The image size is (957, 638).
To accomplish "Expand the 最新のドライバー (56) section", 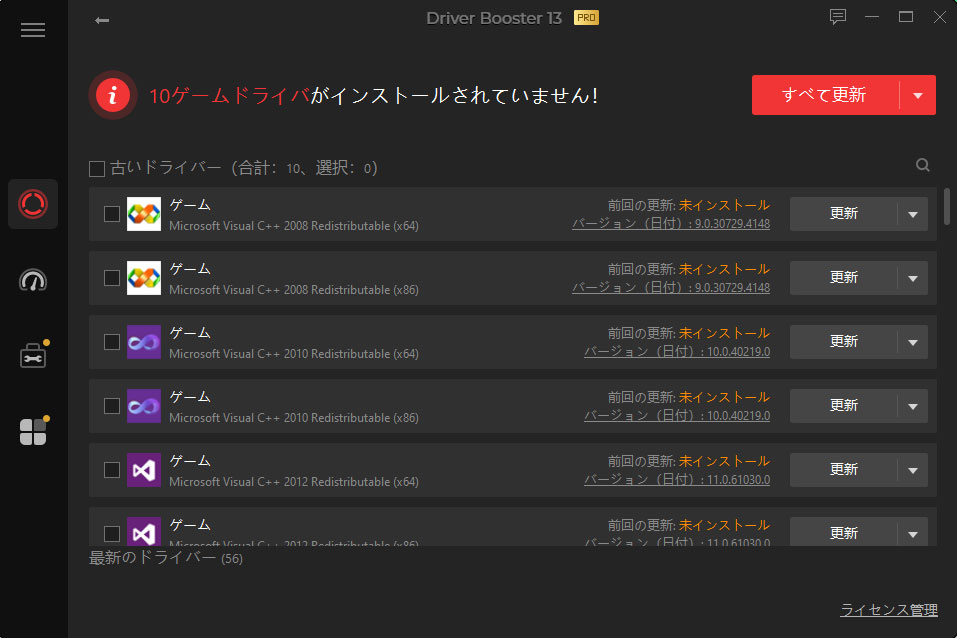I will [166, 559].
